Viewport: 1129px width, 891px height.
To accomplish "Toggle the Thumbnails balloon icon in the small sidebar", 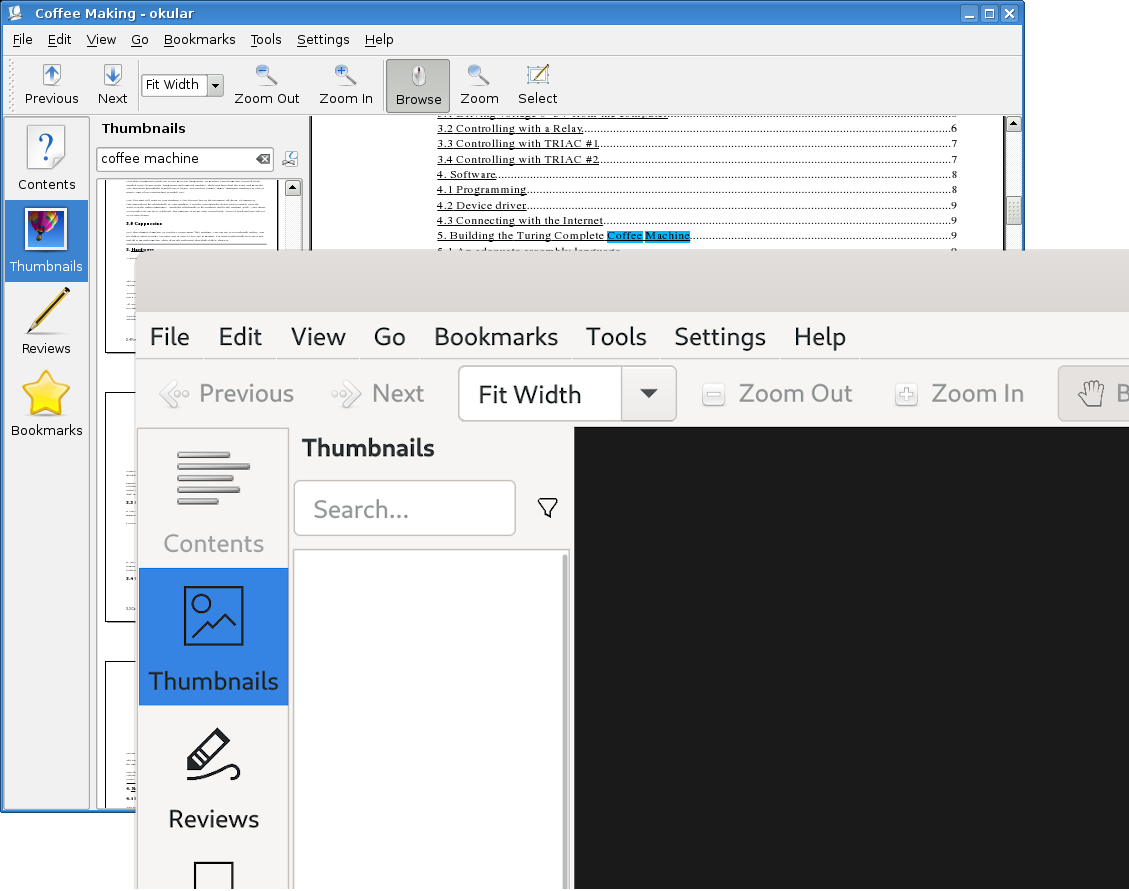I will [46, 240].
